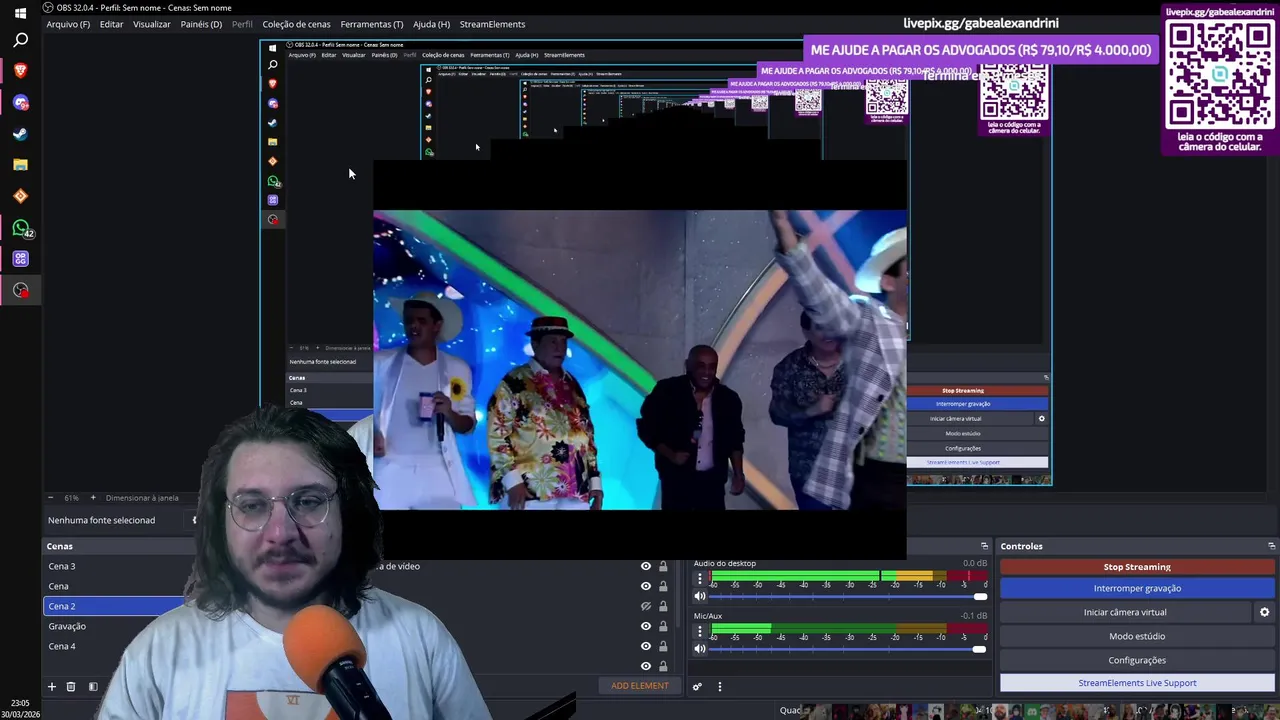This screenshot has width=1280, height=720.
Task: Open the greyed Perfil menu
Action: (x=242, y=24)
